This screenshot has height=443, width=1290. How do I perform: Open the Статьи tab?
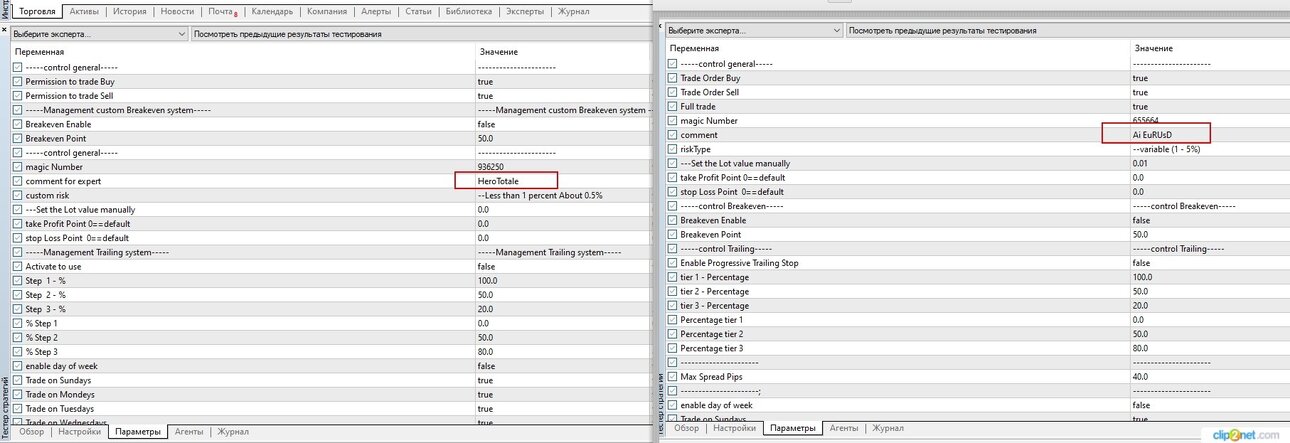pos(419,12)
